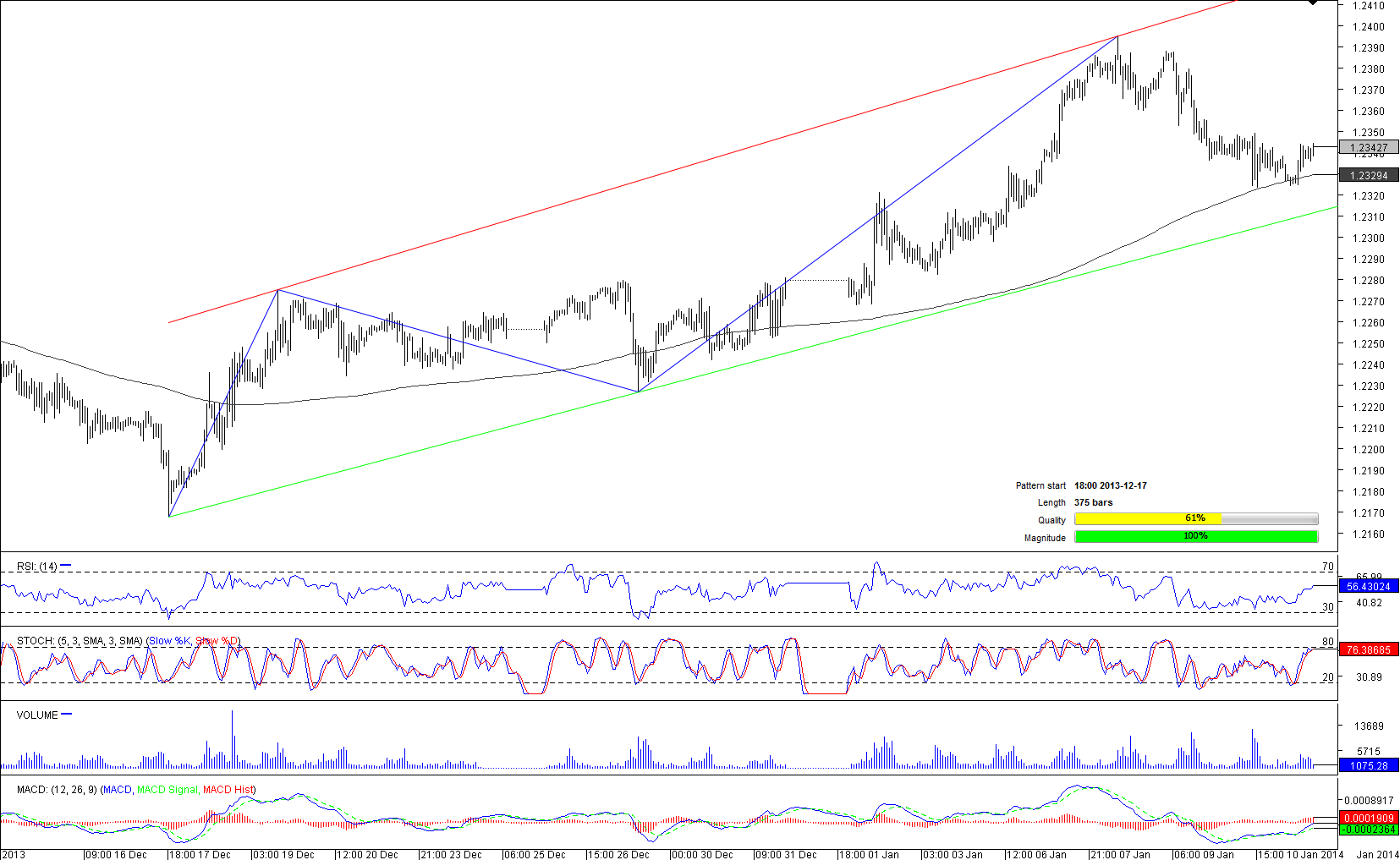Screen dimensions: 1400x860
Task: Click the black triangle marker above the price axis
Action: 1313,3
